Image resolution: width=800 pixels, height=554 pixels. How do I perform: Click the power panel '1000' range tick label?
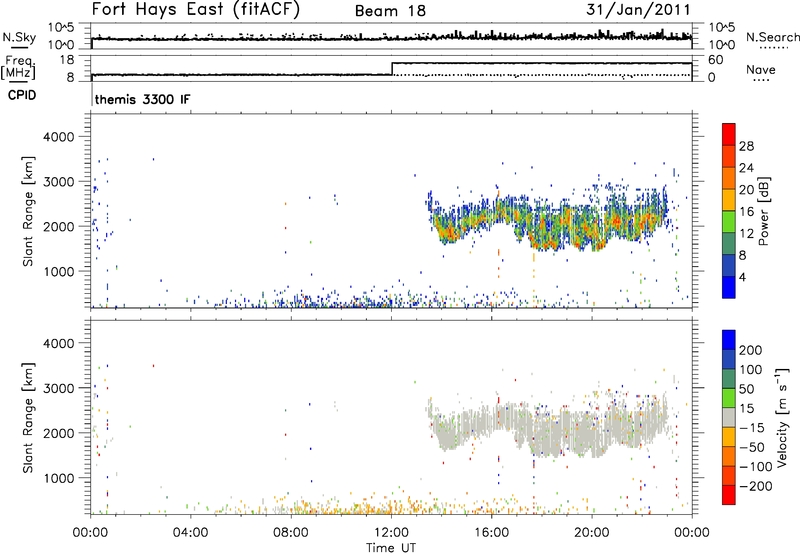click(58, 271)
